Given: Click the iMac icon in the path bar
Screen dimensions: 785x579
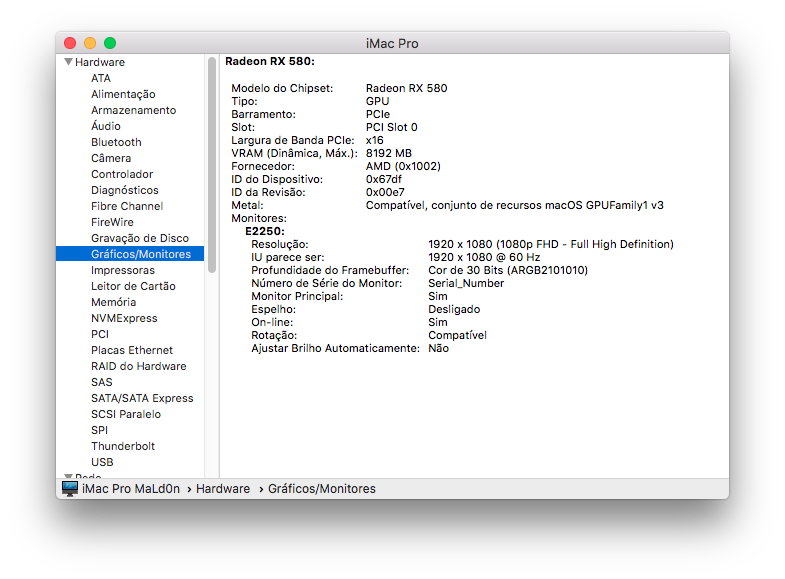Looking at the screenshot, I should click(x=70, y=488).
